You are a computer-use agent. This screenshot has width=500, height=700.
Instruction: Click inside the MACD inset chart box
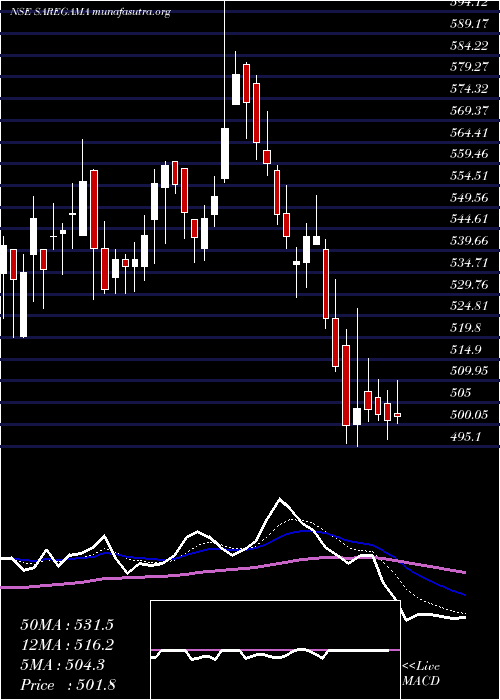pos(275,650)
